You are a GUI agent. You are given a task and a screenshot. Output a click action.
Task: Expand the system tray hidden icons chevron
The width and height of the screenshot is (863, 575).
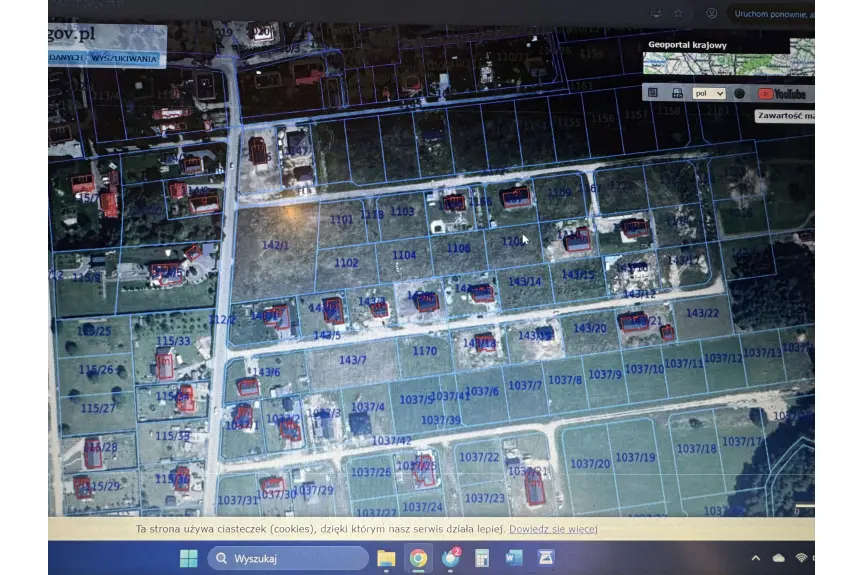click(755, 558)
